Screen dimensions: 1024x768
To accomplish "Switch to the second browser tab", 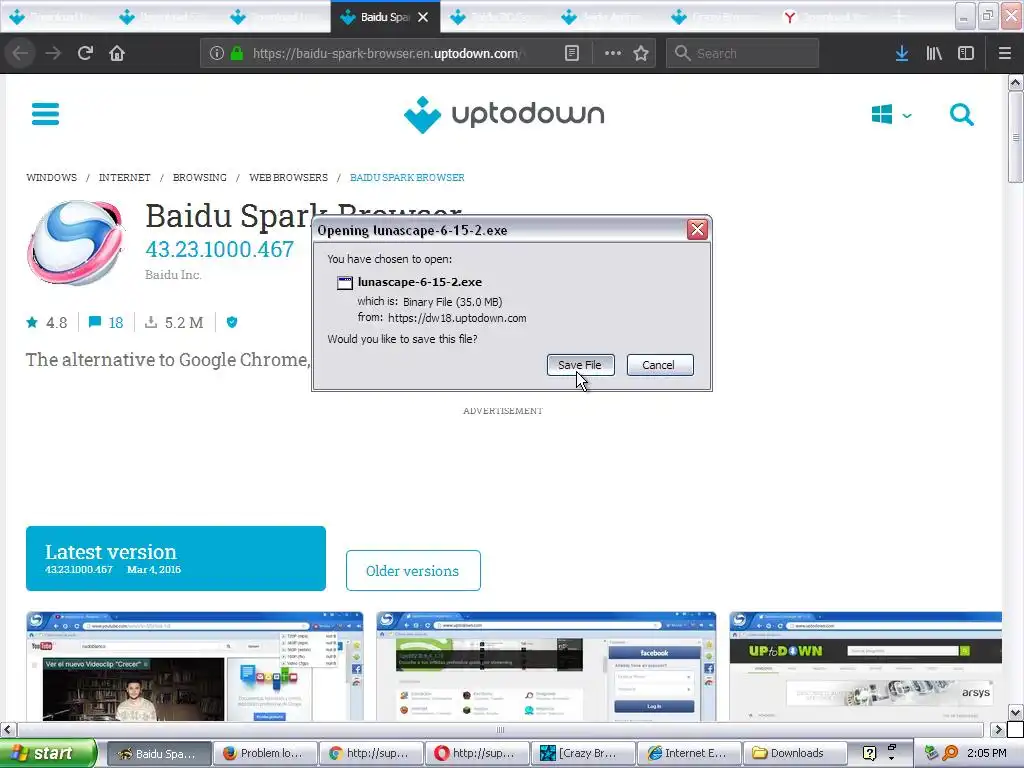I will click(165, 17).
